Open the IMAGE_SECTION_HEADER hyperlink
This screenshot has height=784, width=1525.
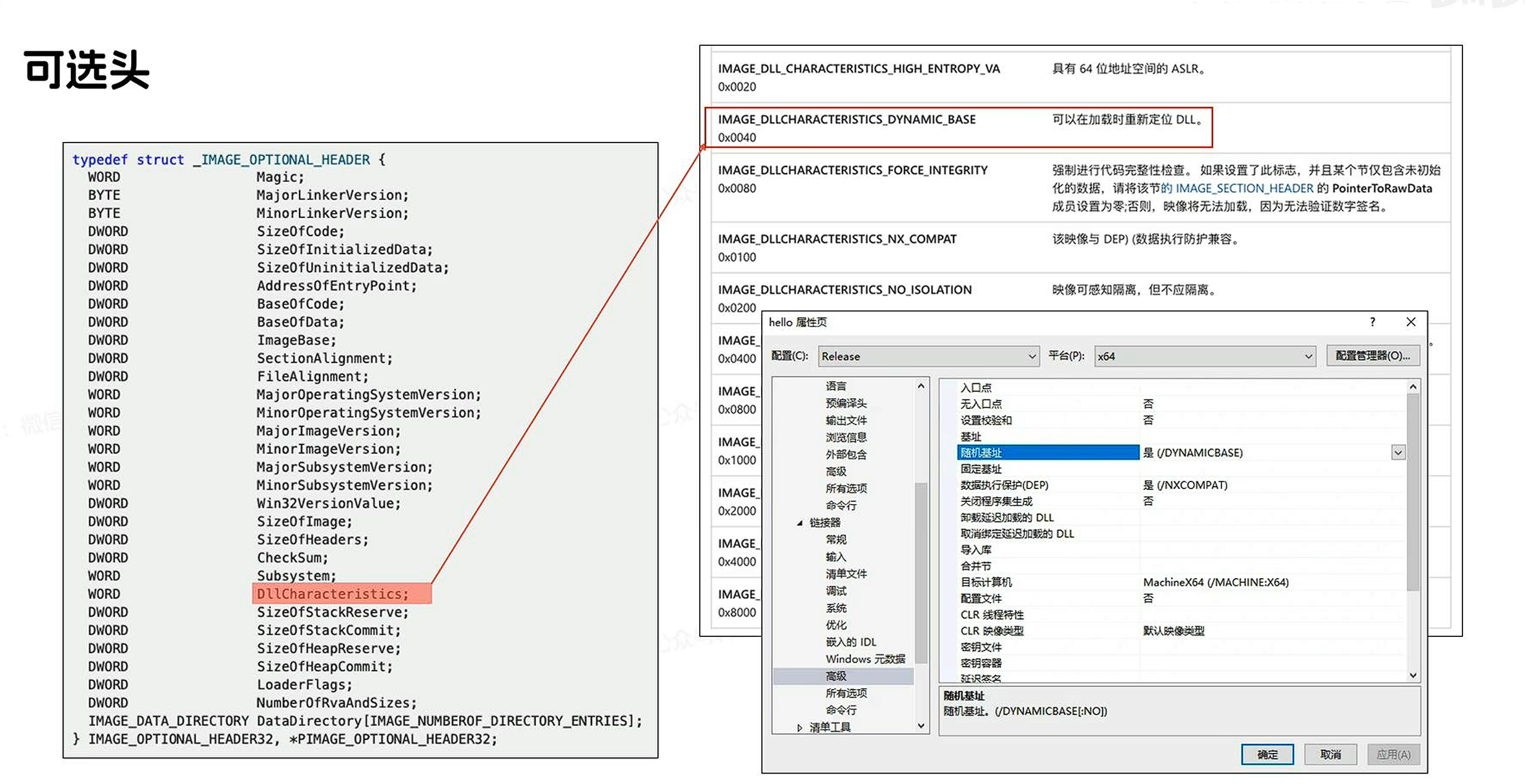1244,188
